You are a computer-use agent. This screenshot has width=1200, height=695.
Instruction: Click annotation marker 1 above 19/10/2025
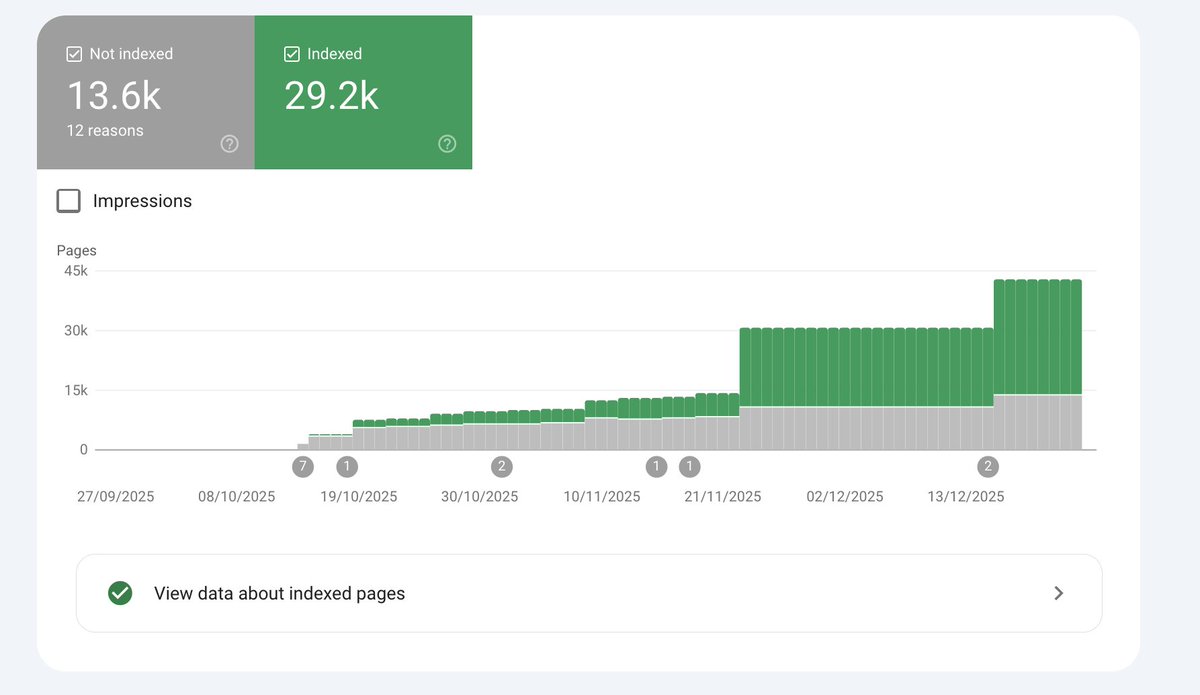coord(347,466)
